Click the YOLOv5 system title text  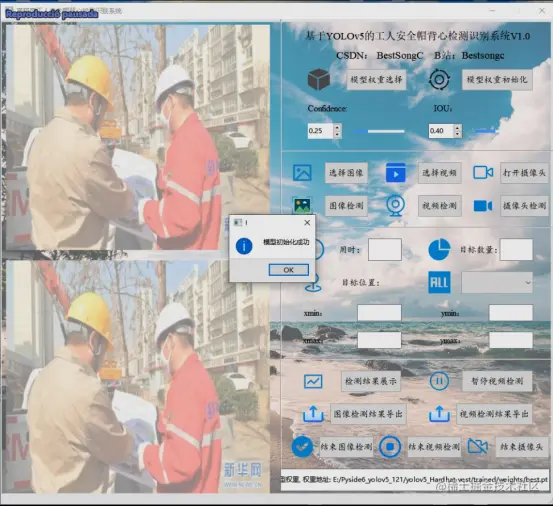[x=417, y=36]
